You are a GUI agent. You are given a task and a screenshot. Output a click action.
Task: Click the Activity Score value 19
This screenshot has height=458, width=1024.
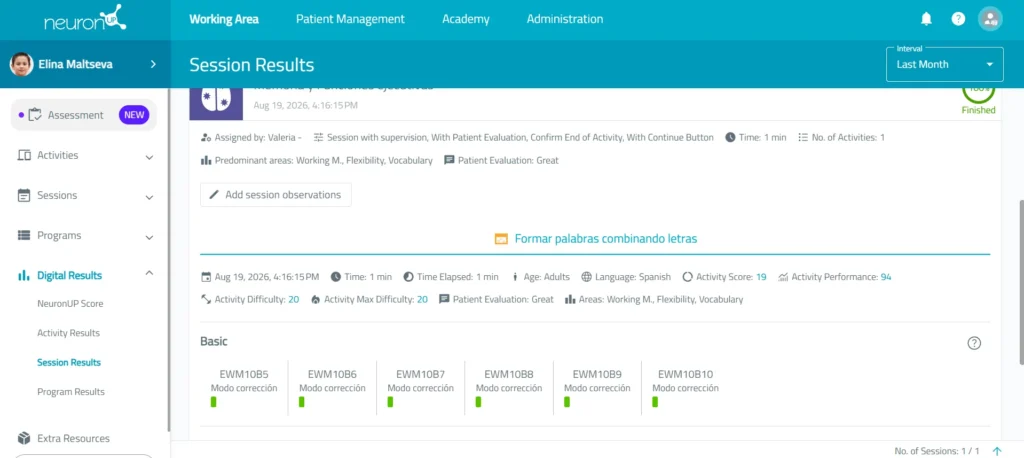point(761,277)
